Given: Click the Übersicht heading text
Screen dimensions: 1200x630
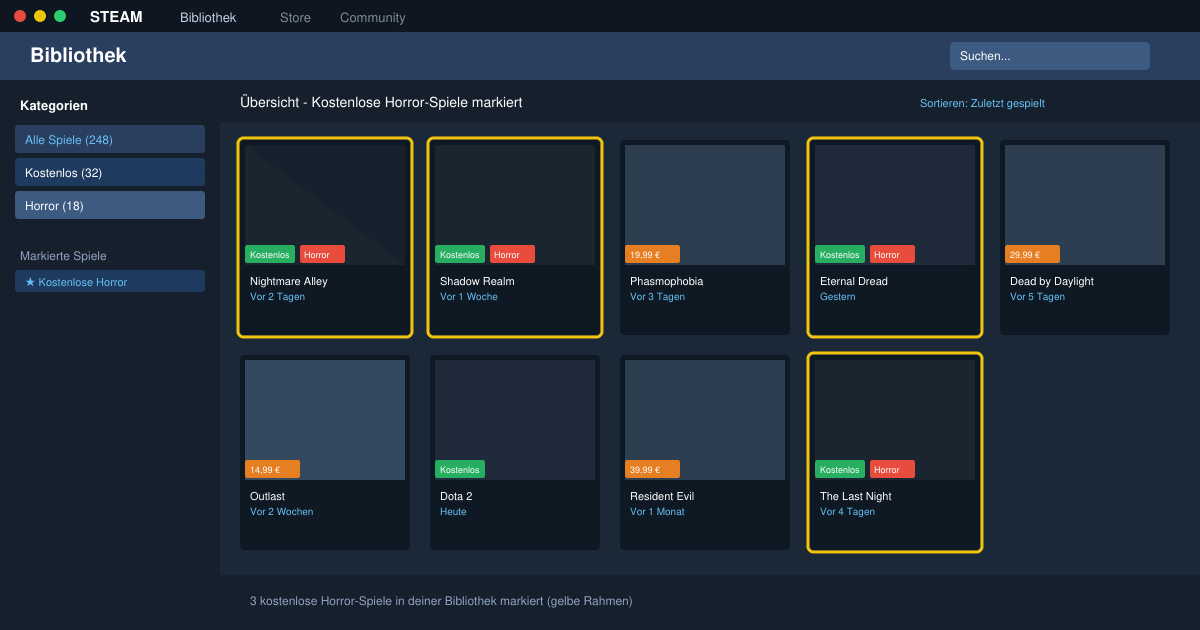Looking at the screenshot, I should (381, 102).
